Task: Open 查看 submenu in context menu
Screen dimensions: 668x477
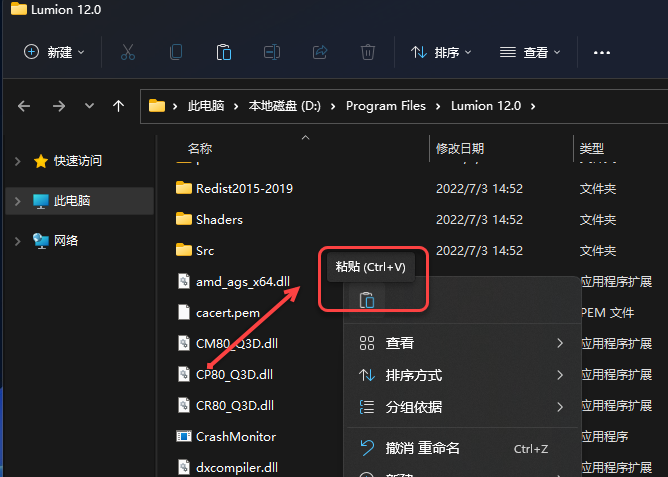Action: tap(462, 343)
